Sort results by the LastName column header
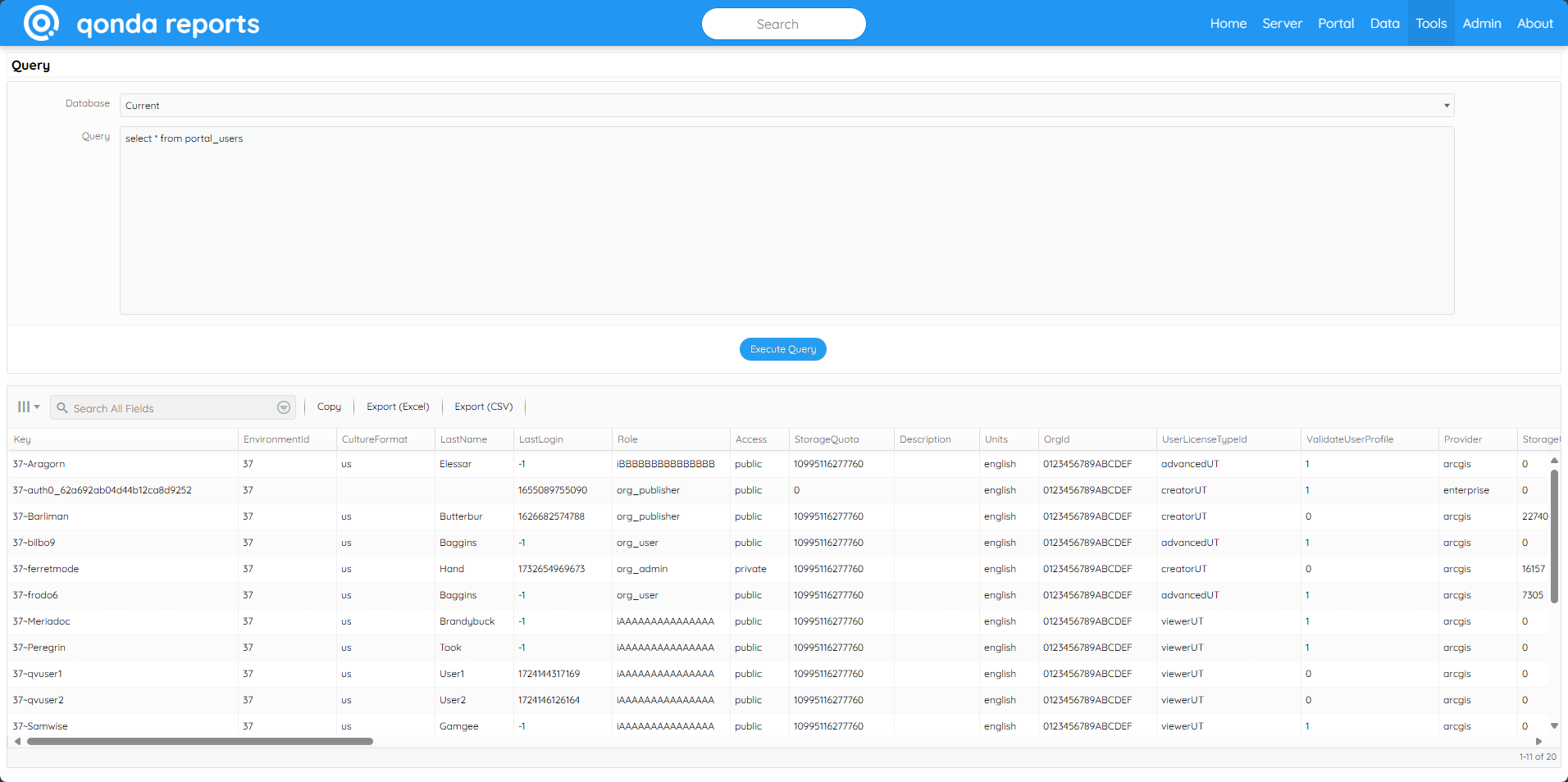 click(x=463, y=439)
